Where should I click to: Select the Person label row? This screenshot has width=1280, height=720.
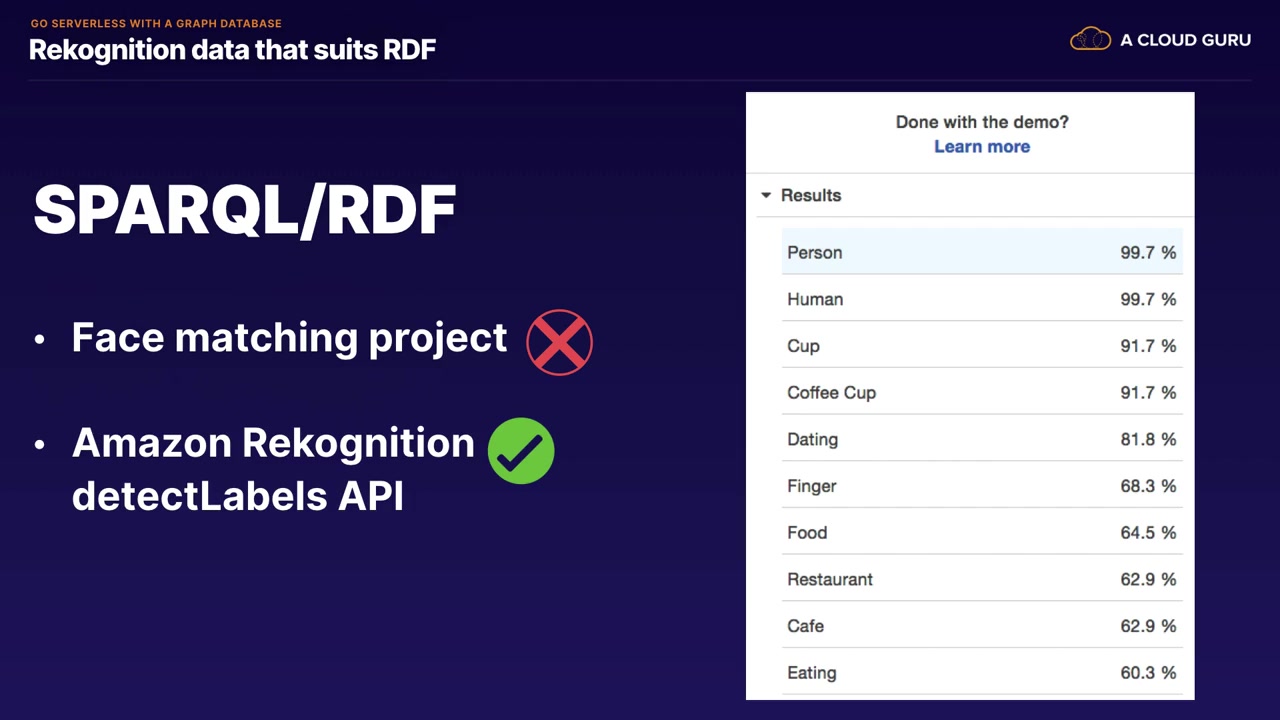pyautogui.click(x=981, y=252)
